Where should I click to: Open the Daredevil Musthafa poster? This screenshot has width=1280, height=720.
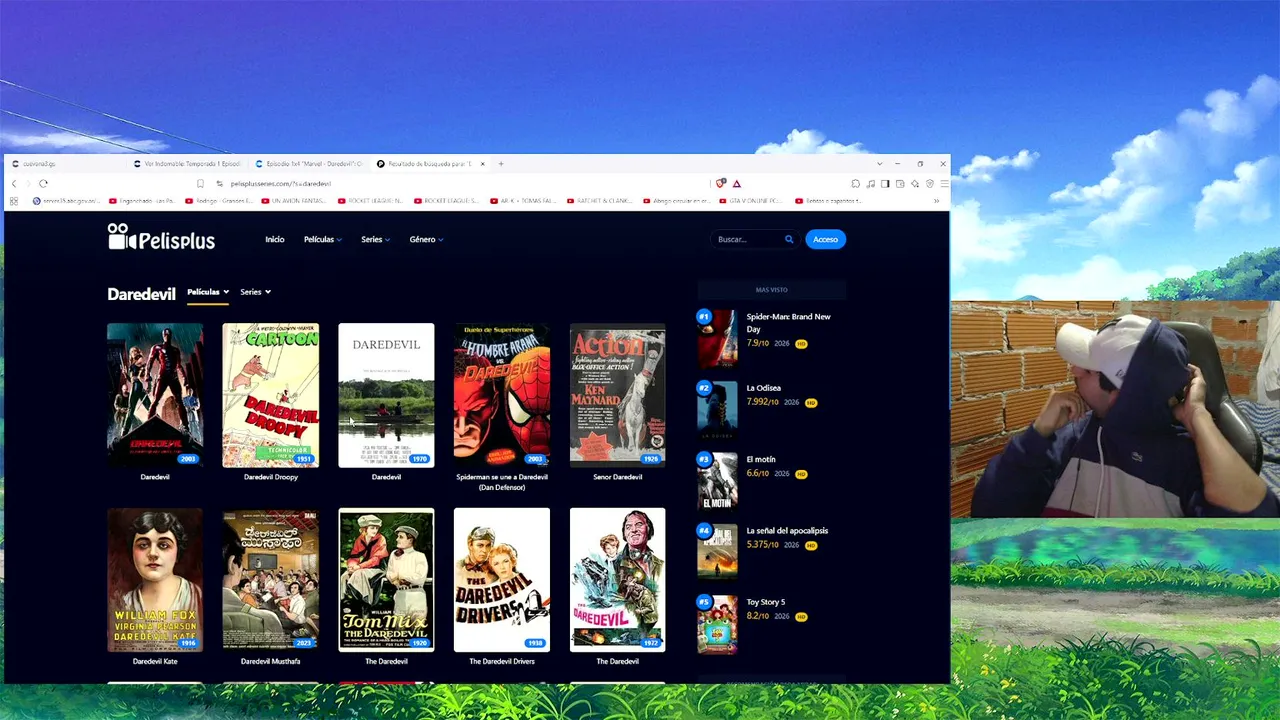(x=271, y=580)
